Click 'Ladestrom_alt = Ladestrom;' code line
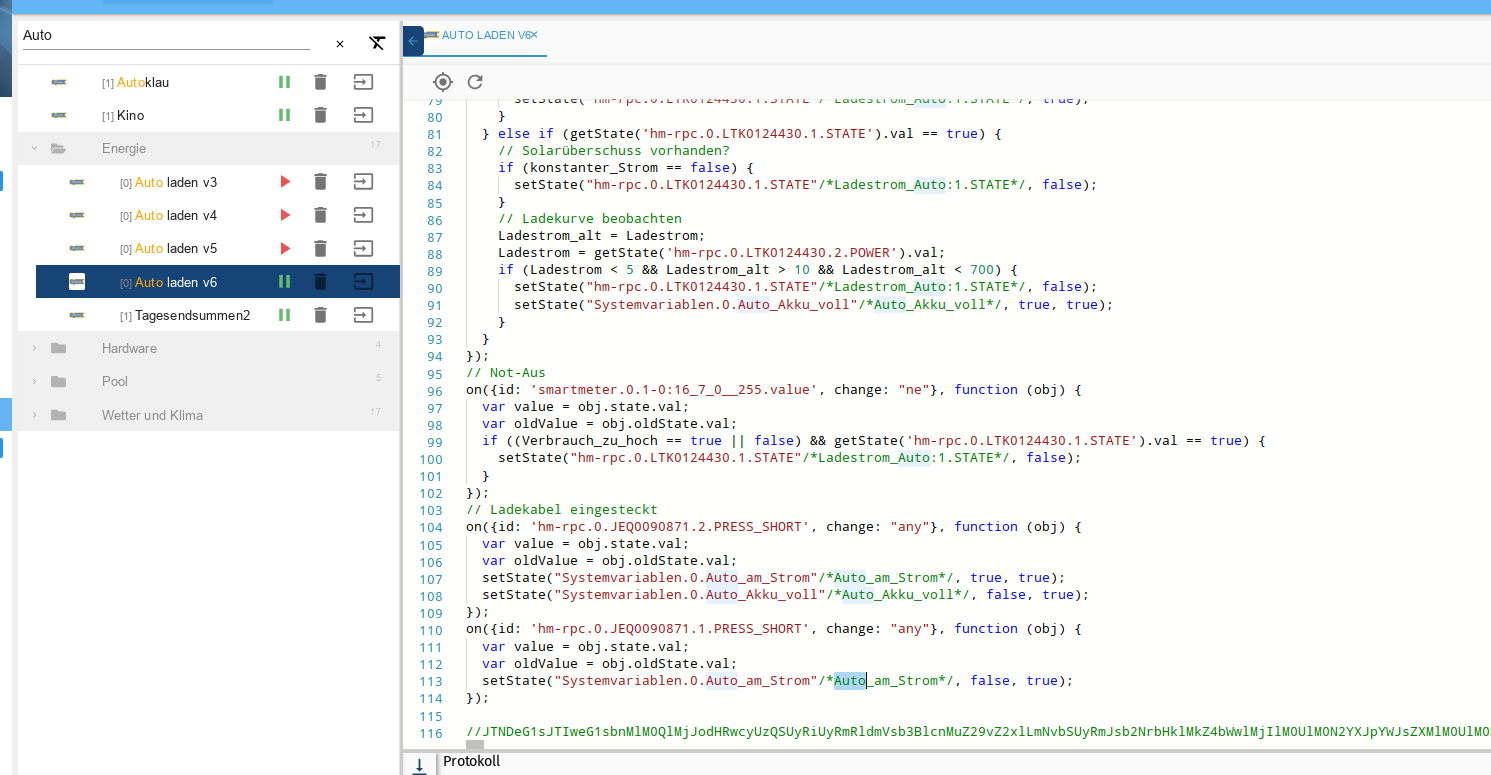 click(x=602, y=236)
